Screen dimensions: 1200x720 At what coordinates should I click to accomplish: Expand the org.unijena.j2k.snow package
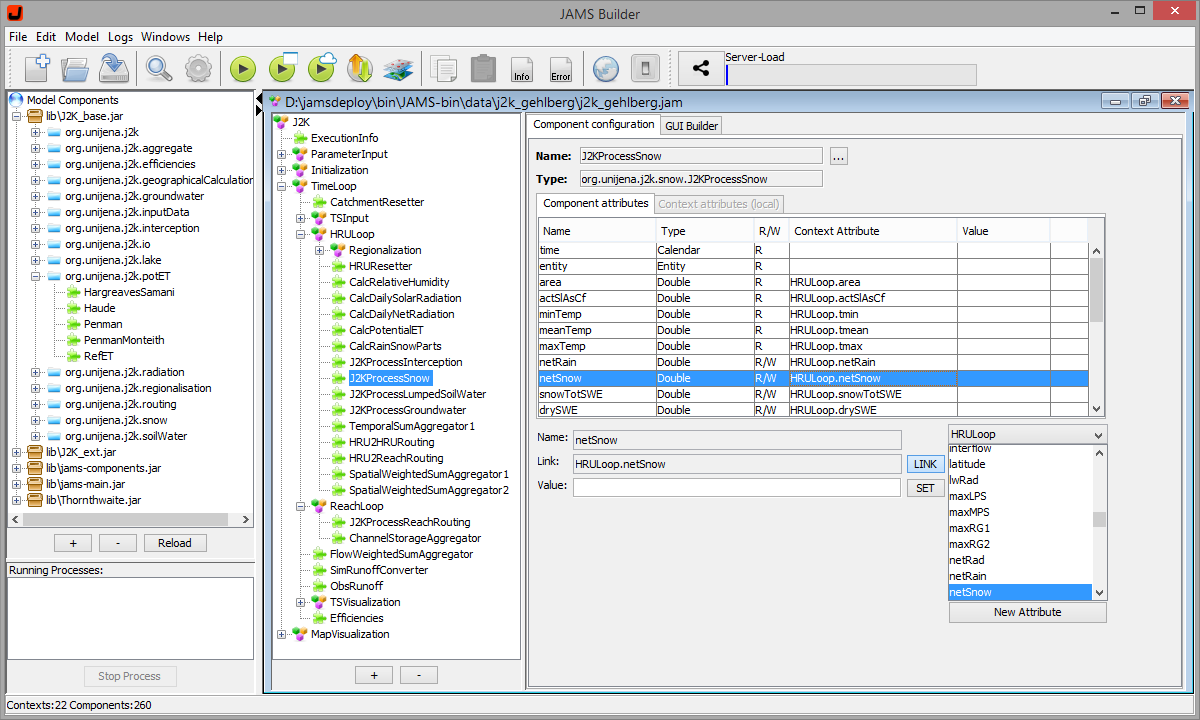[x=36, y=420]
